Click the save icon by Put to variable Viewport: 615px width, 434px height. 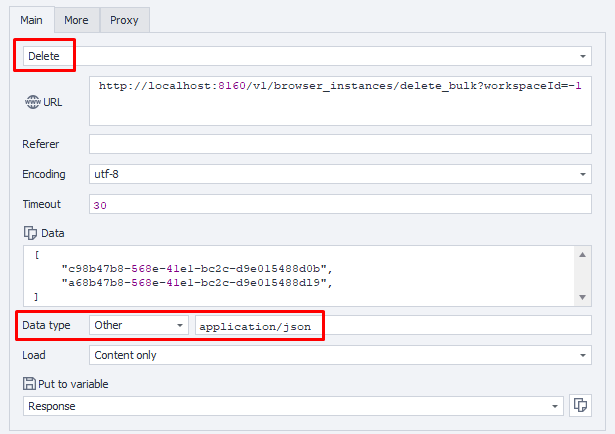[29, 383]
